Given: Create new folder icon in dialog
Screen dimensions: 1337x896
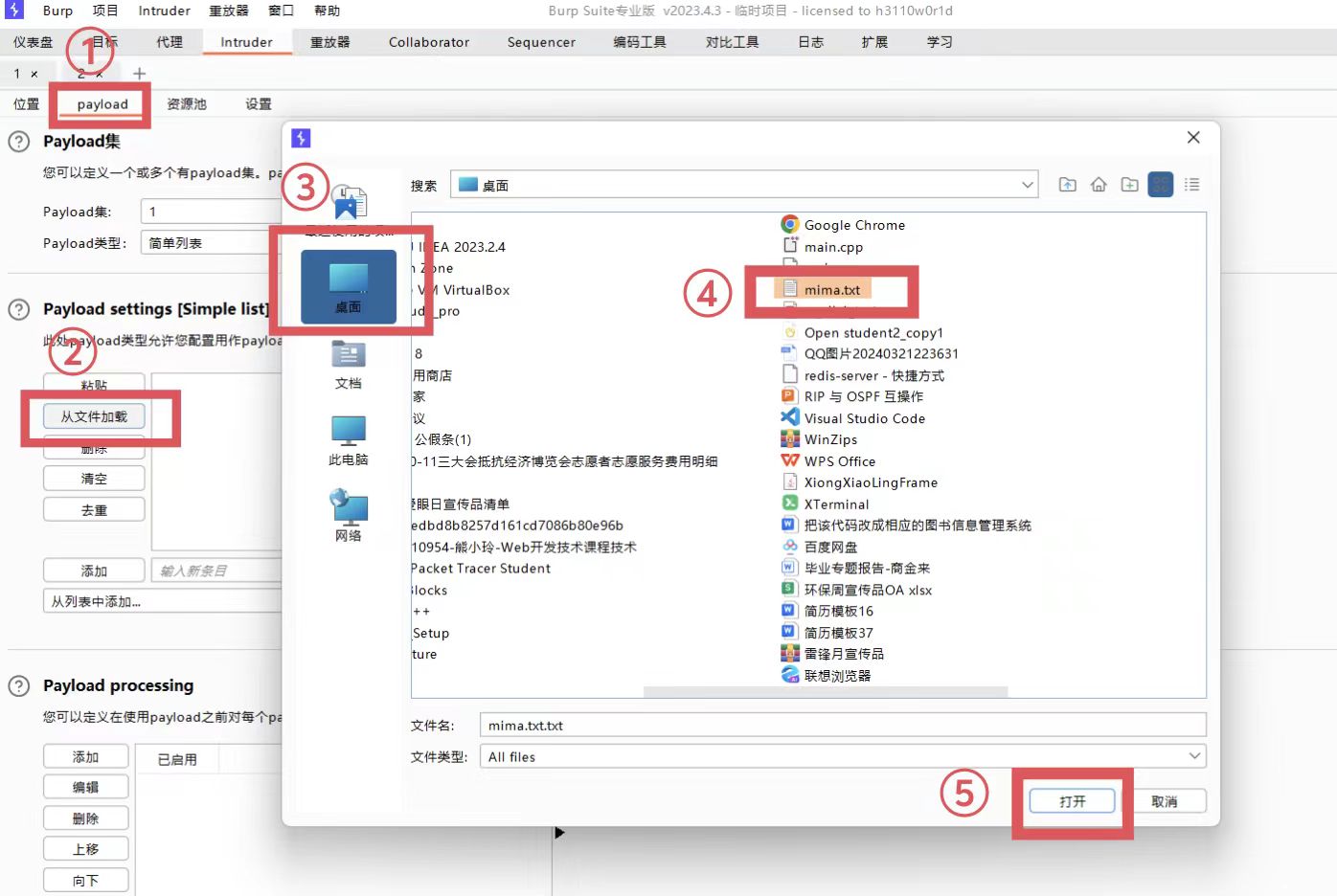Looking at the screenshot, I should click(1130, 185).
